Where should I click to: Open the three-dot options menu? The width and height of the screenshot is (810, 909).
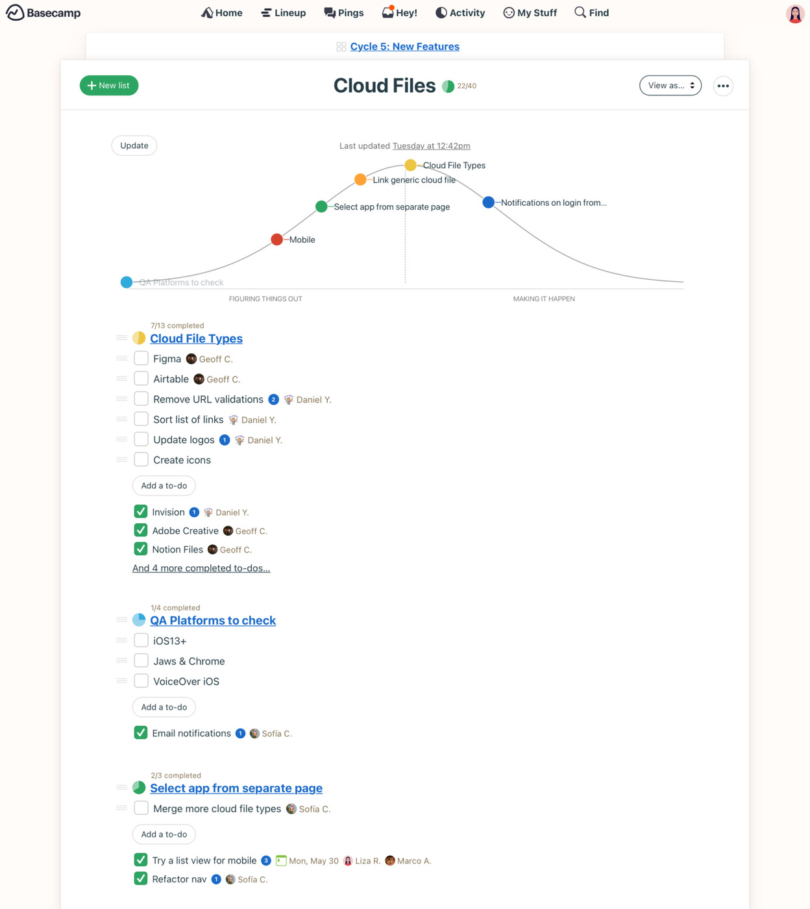pos(723,86)
